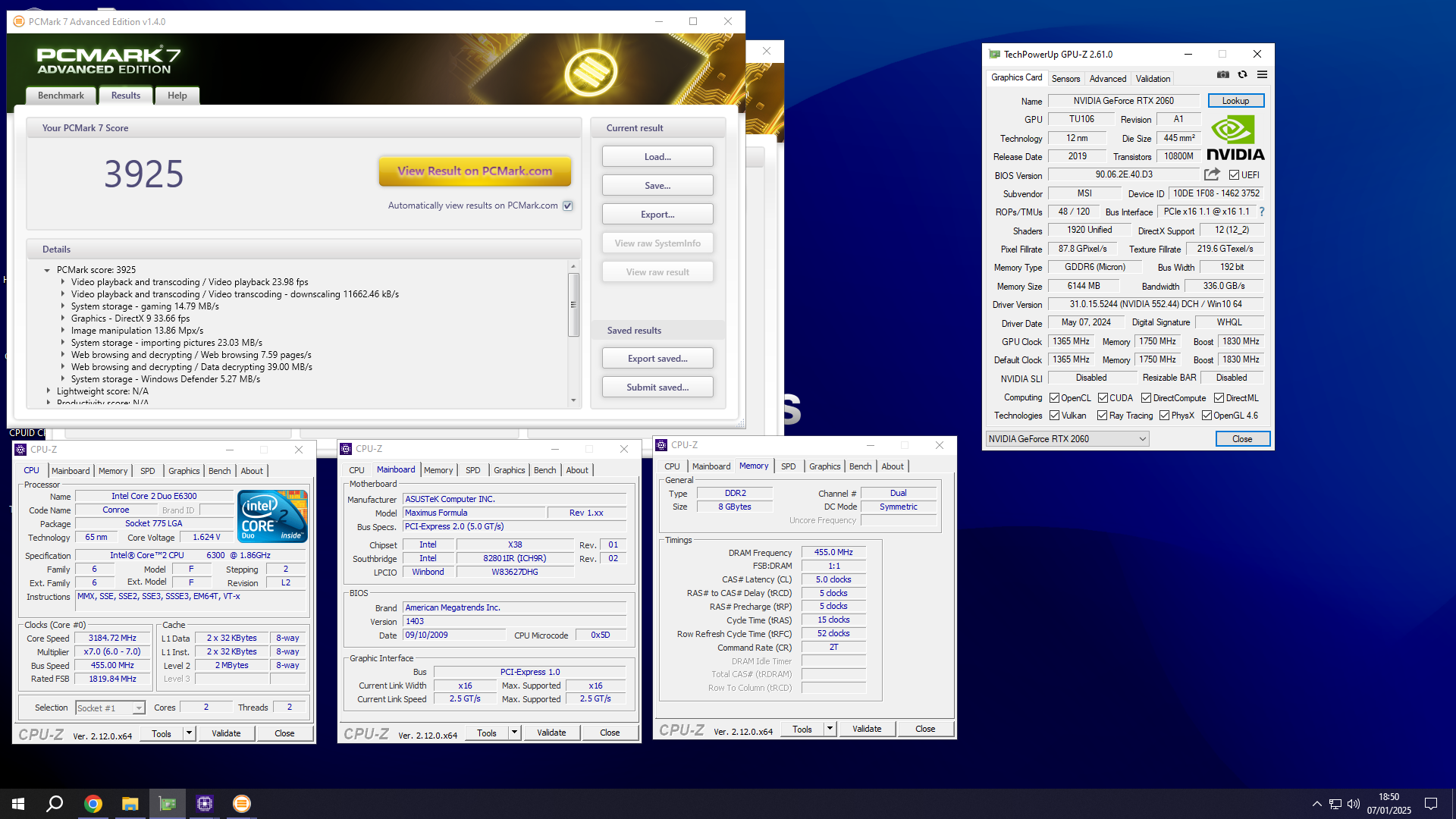The height and width of the screenshot is (819, 1456).
Task: Open Tools dropdown arrow in CPU-Z Mainboard window
Action: pos(514,733)
